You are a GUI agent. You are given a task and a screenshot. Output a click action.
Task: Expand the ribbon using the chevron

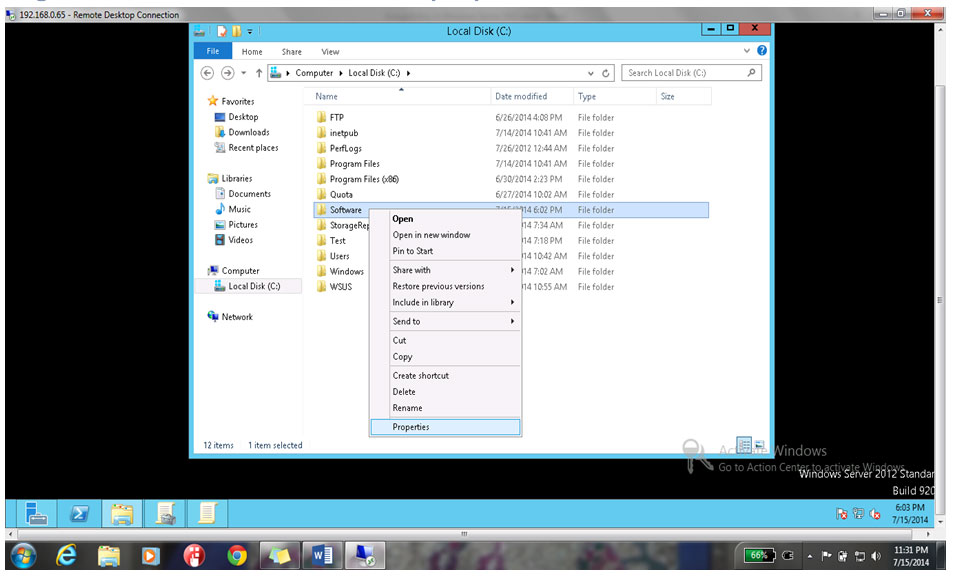(747, 50)
